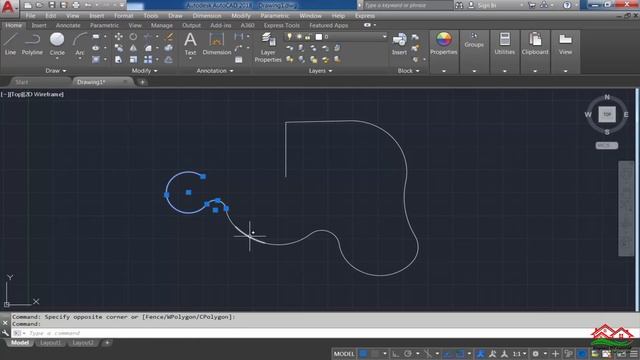The image size is (640, 360).
Task: Open the Properties color wheel panel
Action: click(444, 44)
